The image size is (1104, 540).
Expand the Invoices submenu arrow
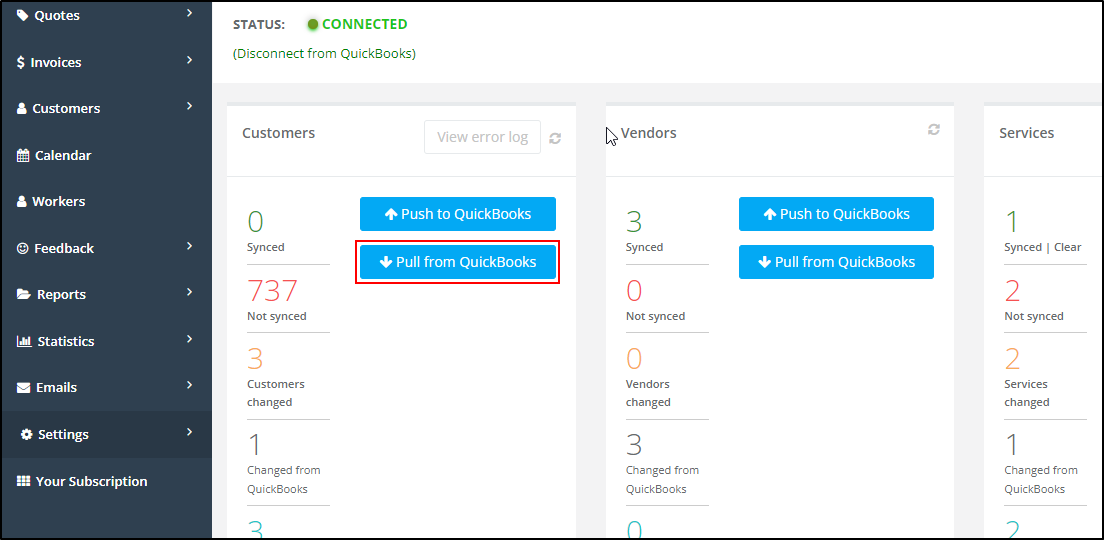tap(189, 61)
